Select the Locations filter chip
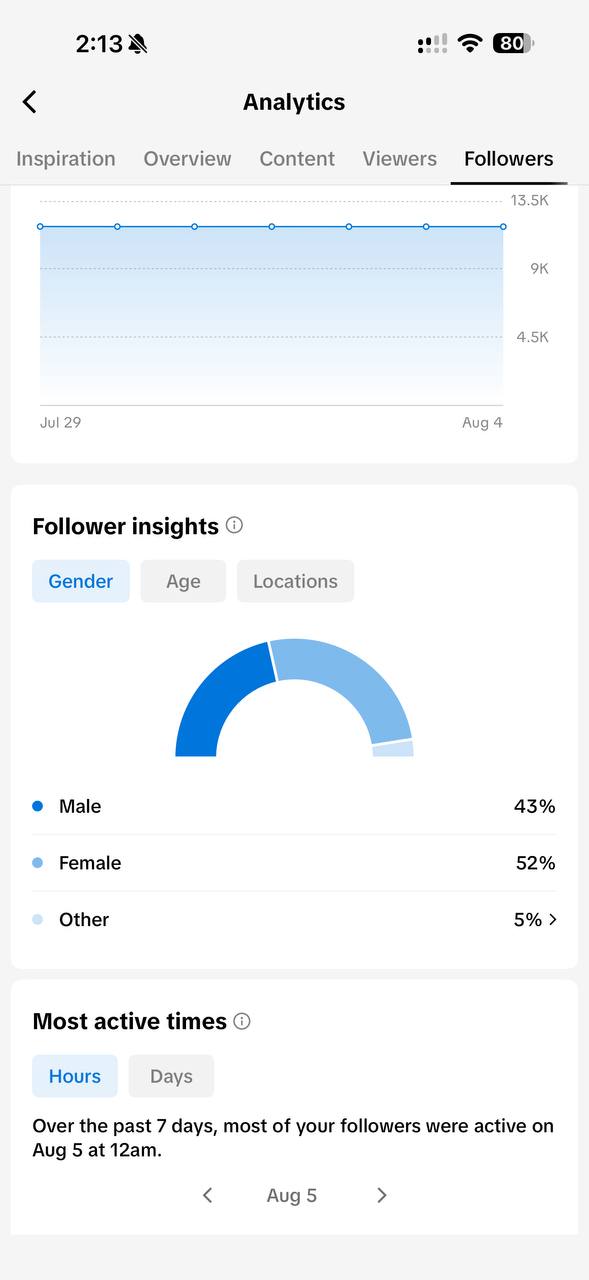 [x=295, y=581]
